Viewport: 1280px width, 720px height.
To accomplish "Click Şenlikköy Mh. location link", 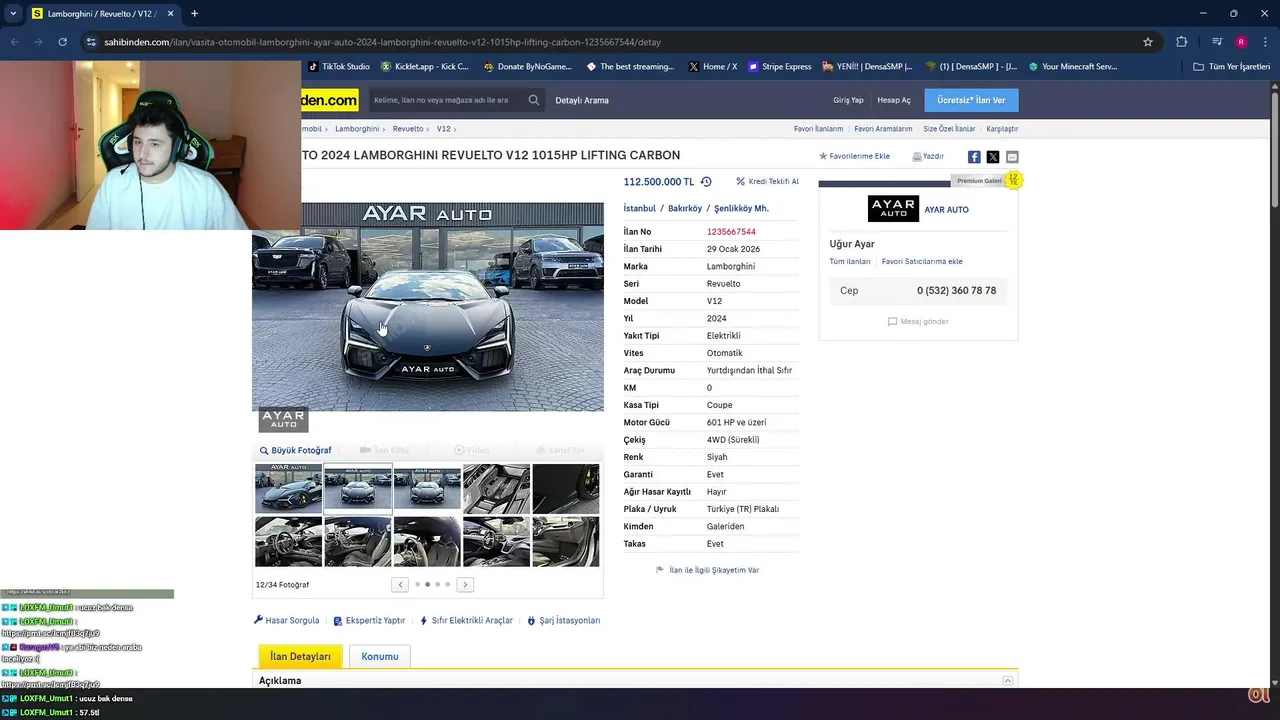I will [x=741, y=209].
